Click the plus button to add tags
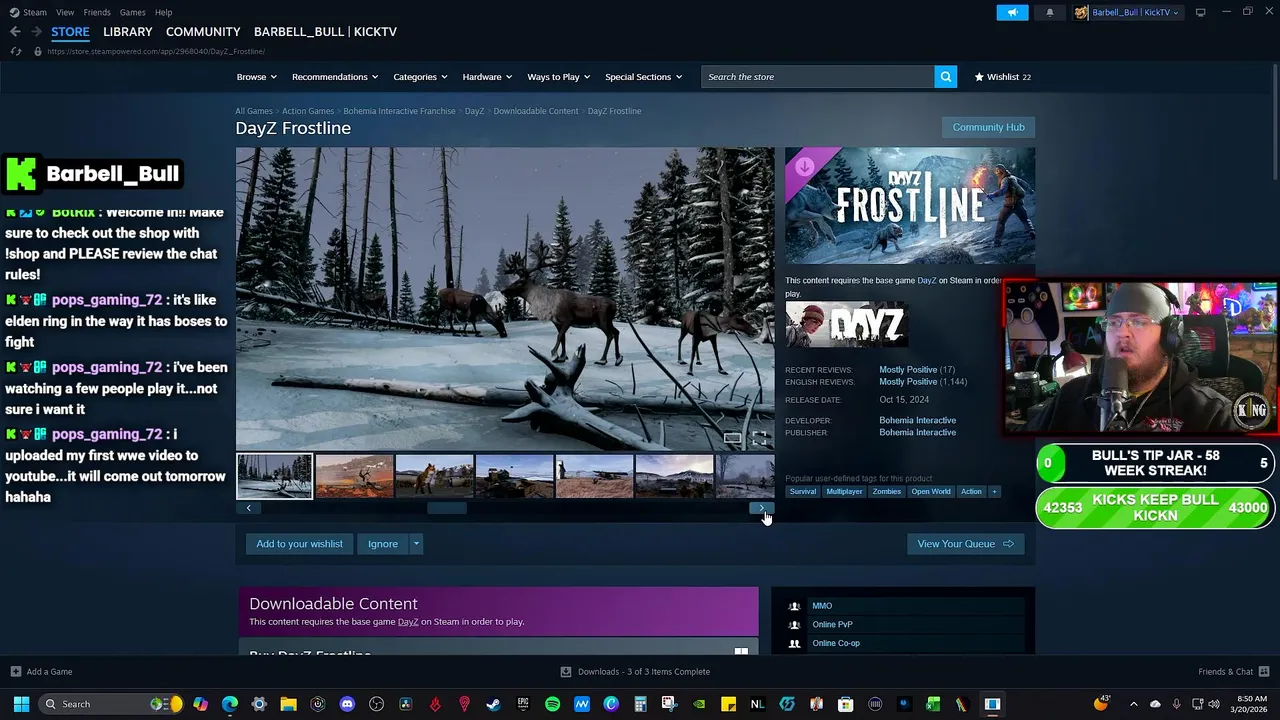The height and width of the screenshot is (720, 1280). tap(994, 491)
